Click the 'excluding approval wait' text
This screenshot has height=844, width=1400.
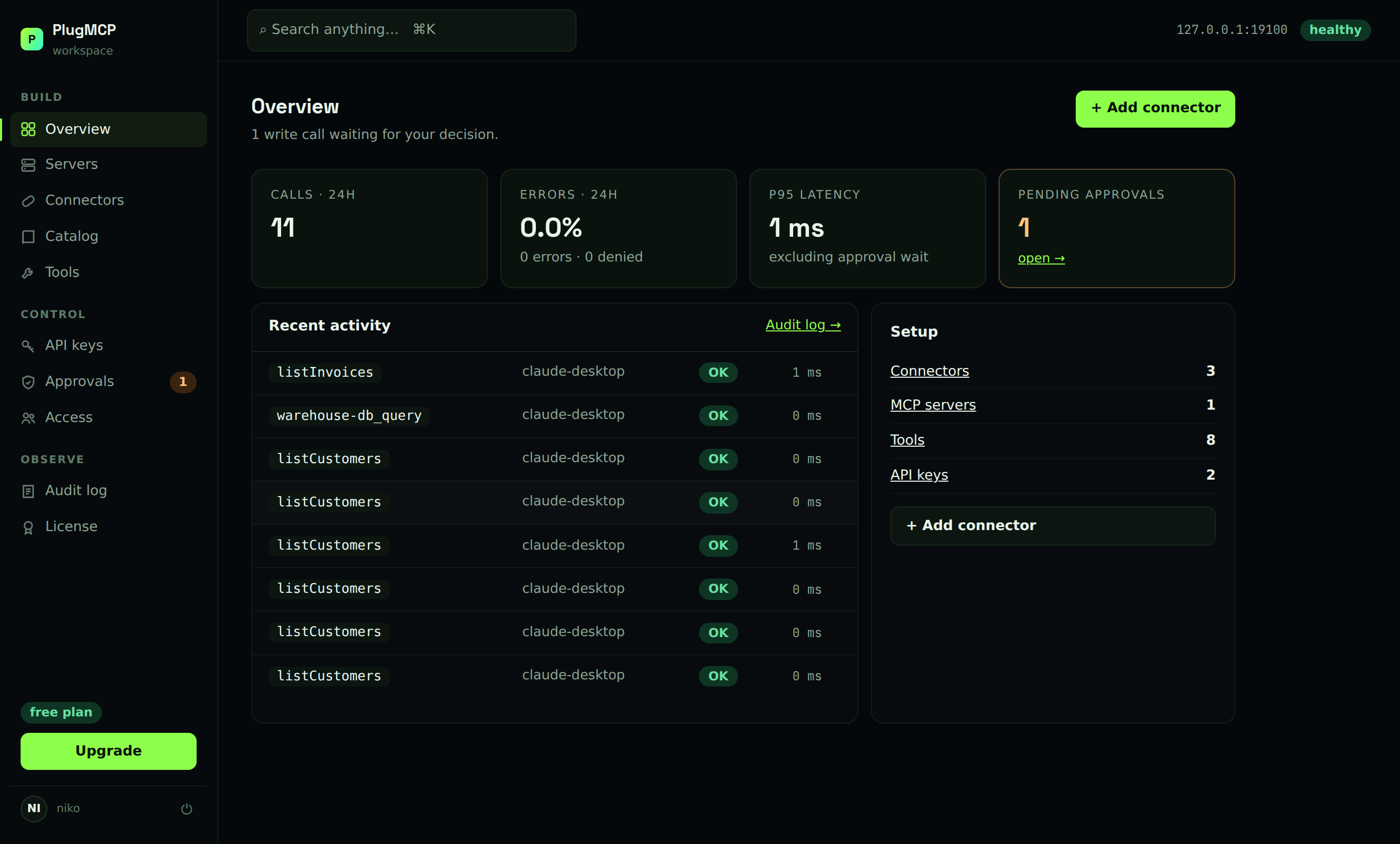[848, 257]
